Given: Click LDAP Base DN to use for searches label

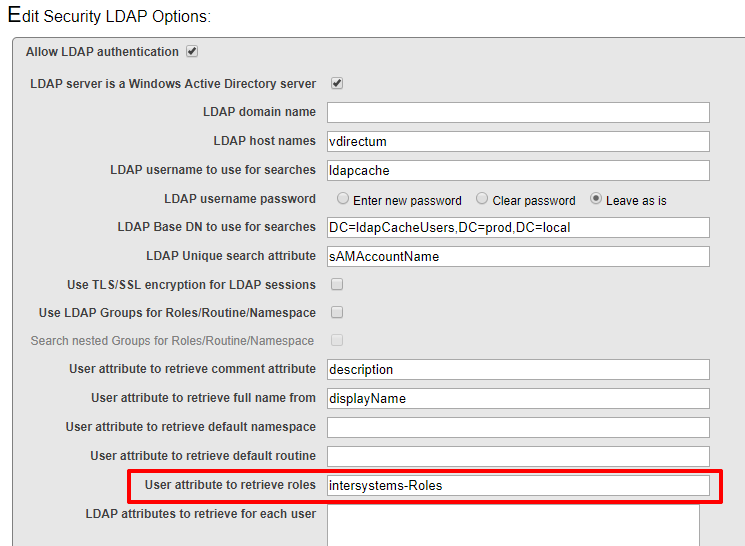Looking at the screenshot, I should pos(217,227).
